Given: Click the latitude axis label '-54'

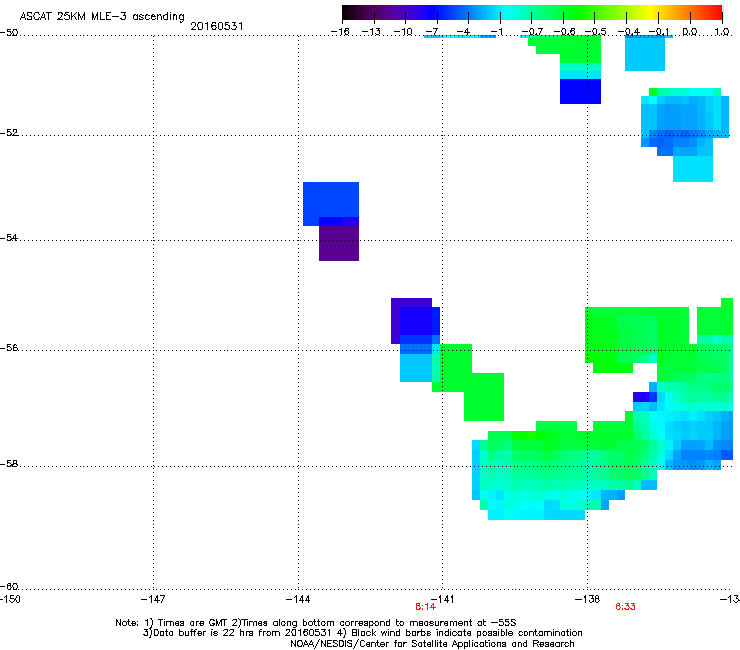Looking at the screenshot, I should pyautogui.click(x=9, y=237).
